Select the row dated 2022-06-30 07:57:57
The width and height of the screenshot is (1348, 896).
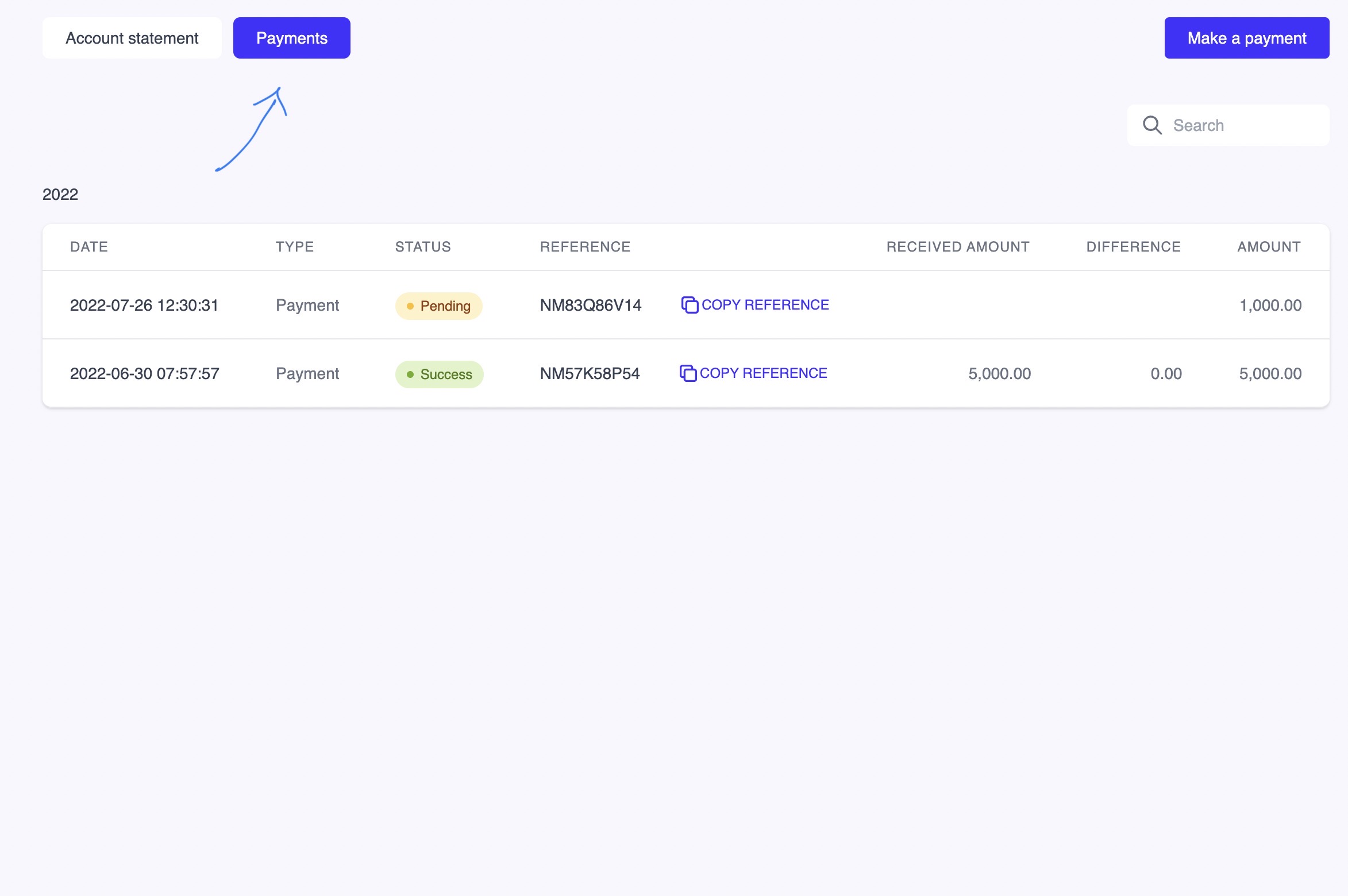pos(144,373)
